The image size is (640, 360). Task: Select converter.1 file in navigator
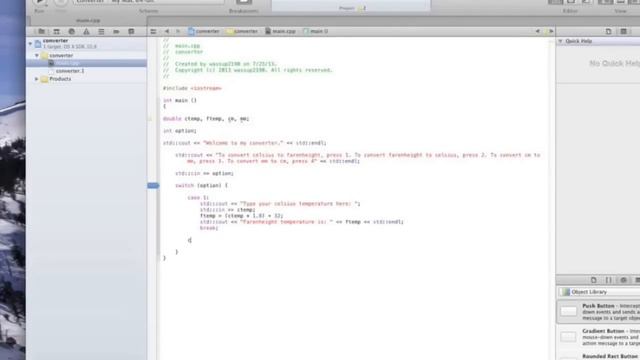click(87, 71)
